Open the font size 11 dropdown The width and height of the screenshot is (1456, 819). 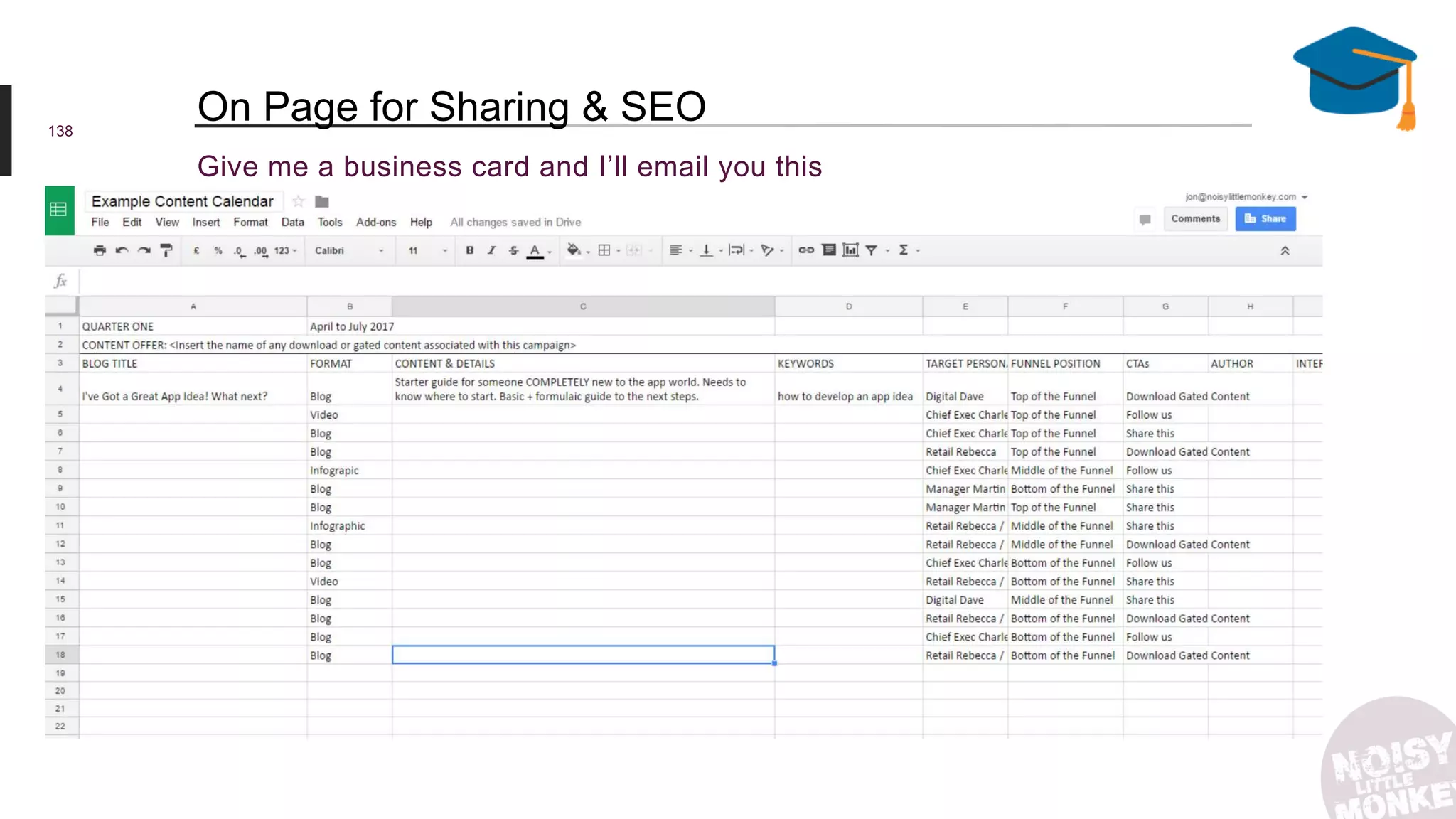(428, 250)
